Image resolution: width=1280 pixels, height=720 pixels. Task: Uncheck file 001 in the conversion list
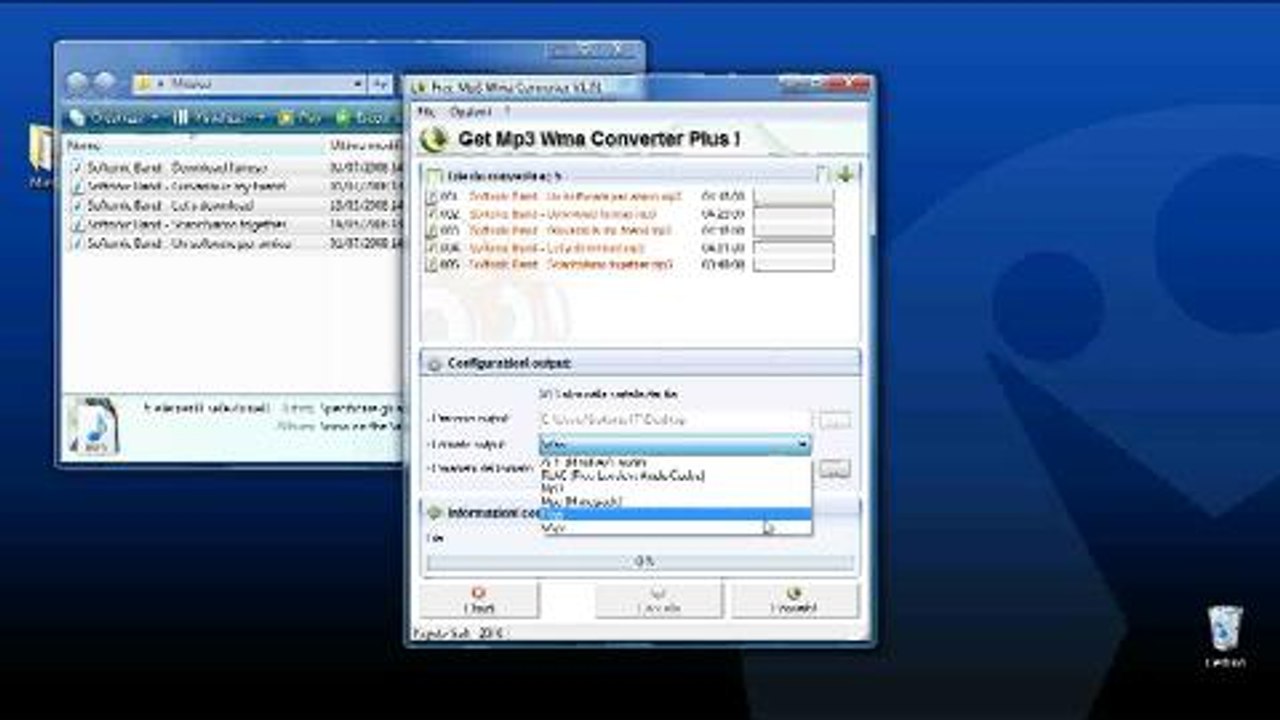[432, 197]
